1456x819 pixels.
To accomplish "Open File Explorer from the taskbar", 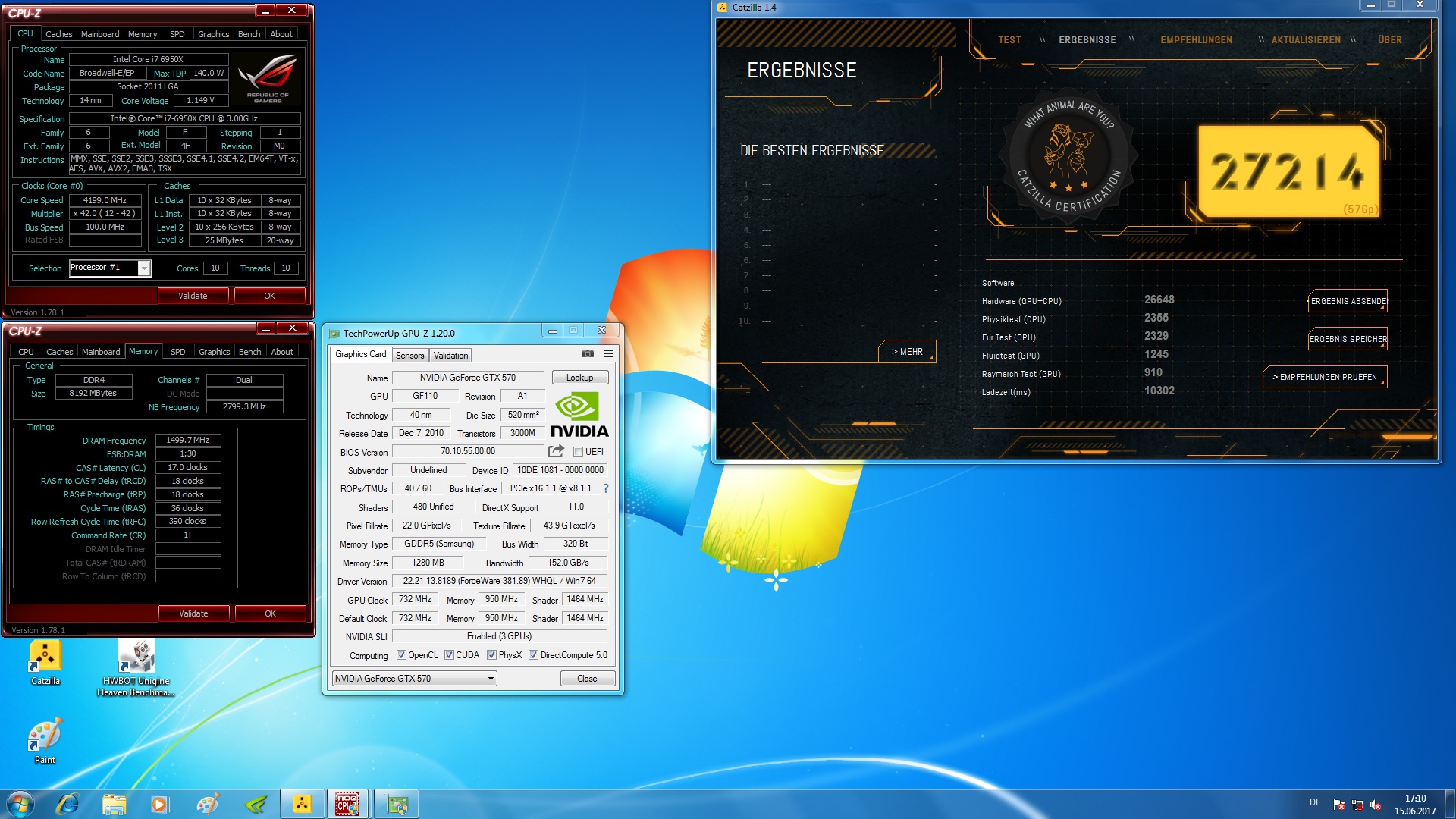I will pos(114,804).
